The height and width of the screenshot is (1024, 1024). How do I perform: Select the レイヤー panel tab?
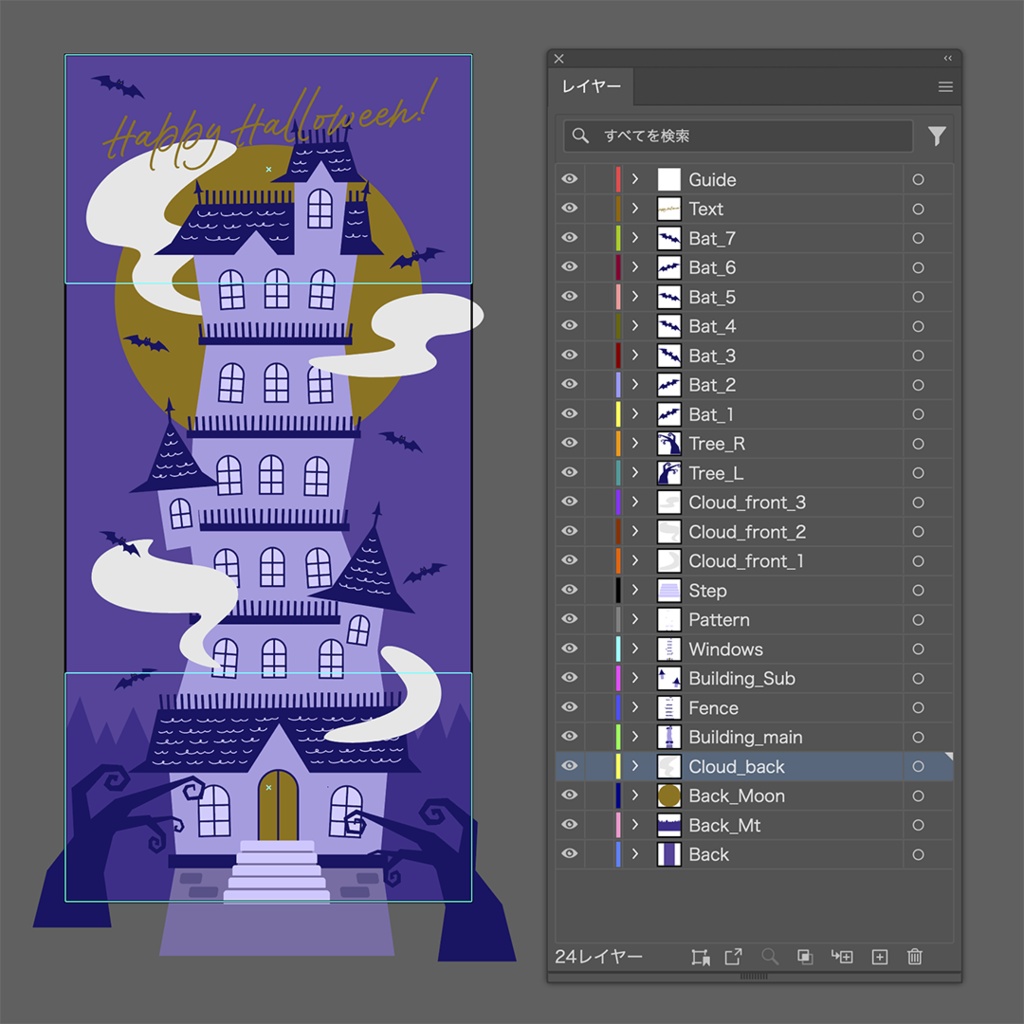(x=591, y=87)
